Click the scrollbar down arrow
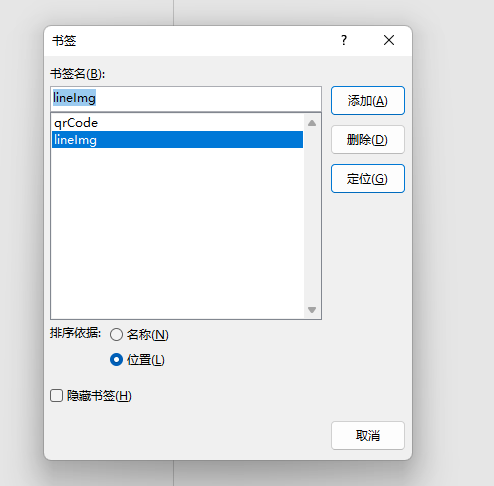 (x=312, y=310)
